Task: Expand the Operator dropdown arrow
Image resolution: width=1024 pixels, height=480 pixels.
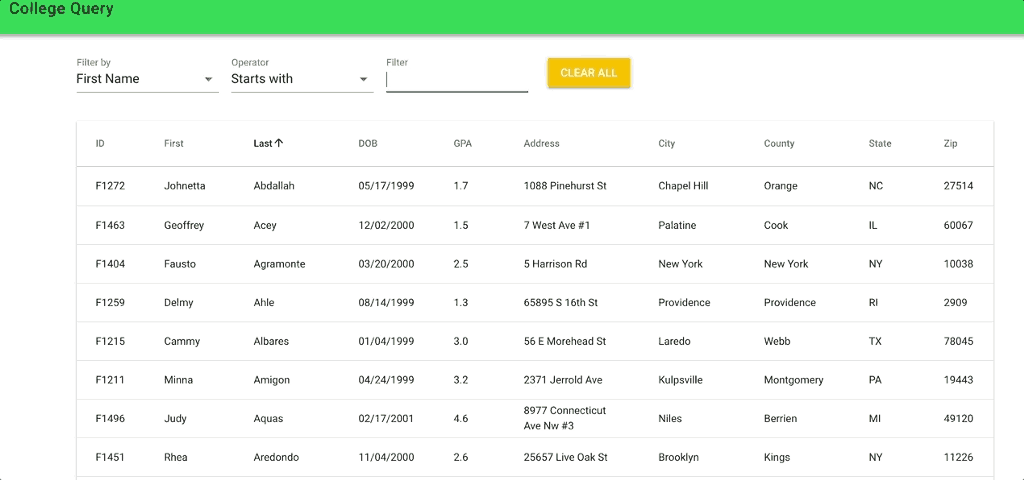Action: pyautogui.click(x=363, y=80)
